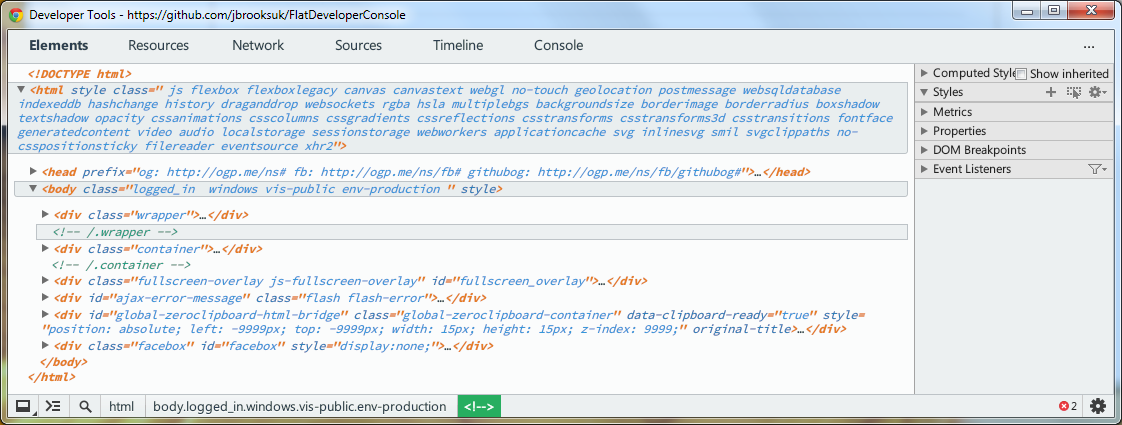Viewport: 1122px width, 425px height.
Task: Click the dock-to-window icon in bottom bar
Action: tap(23, 406)
